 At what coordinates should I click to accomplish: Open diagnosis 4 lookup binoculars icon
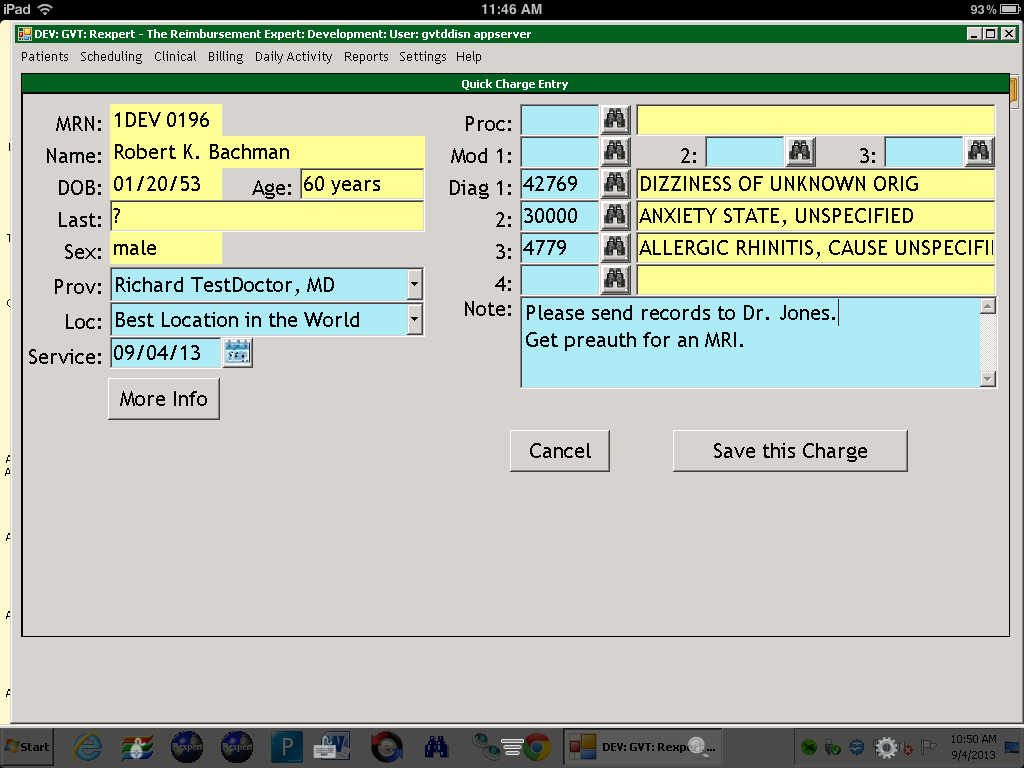click(615, 280)
